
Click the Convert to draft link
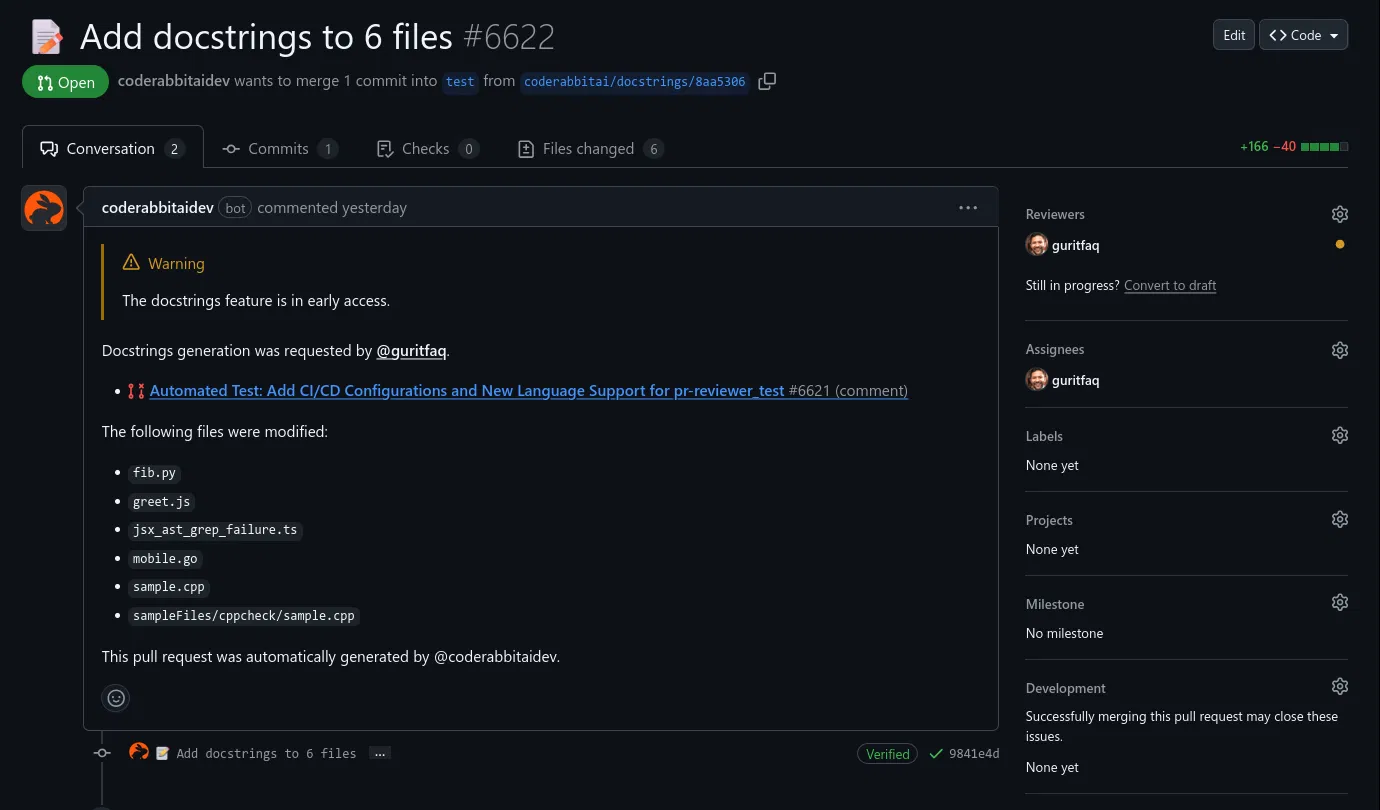[x=1170, y=285]
